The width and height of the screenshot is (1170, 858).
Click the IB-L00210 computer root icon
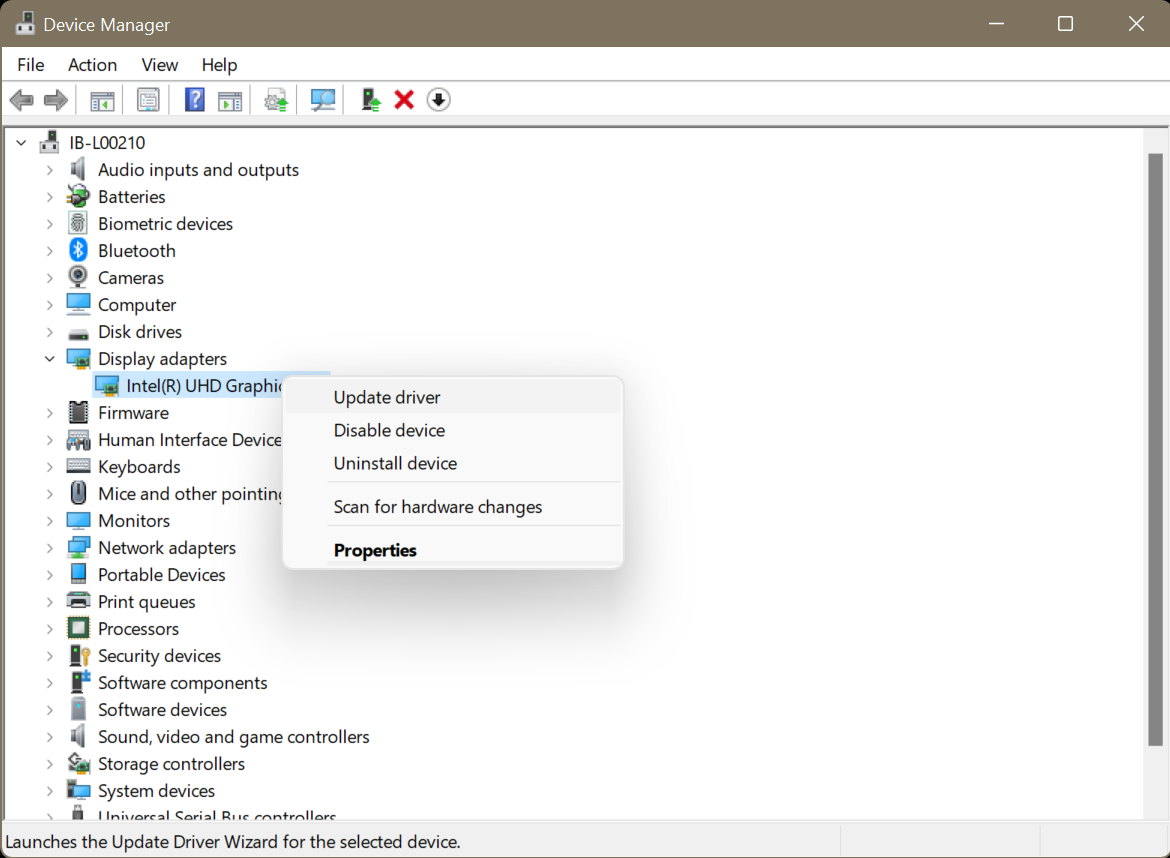(49, 142)
